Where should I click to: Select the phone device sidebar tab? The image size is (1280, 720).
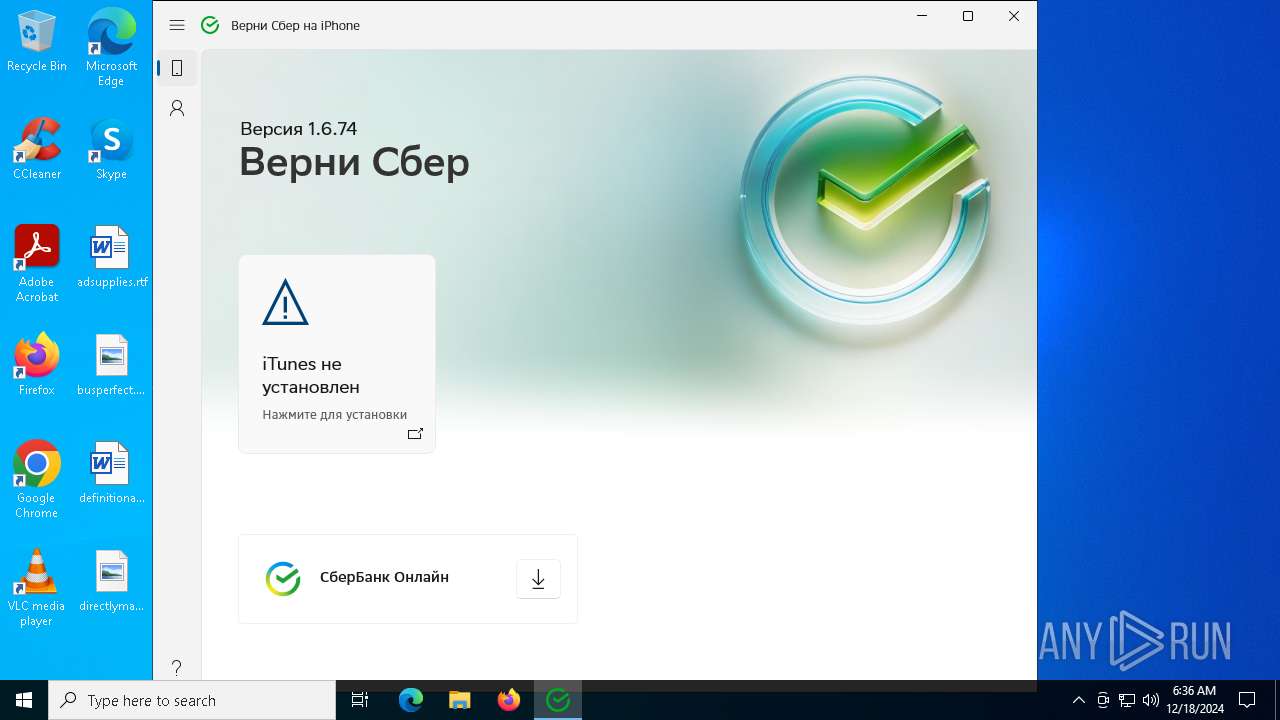[x=177, y=68]
